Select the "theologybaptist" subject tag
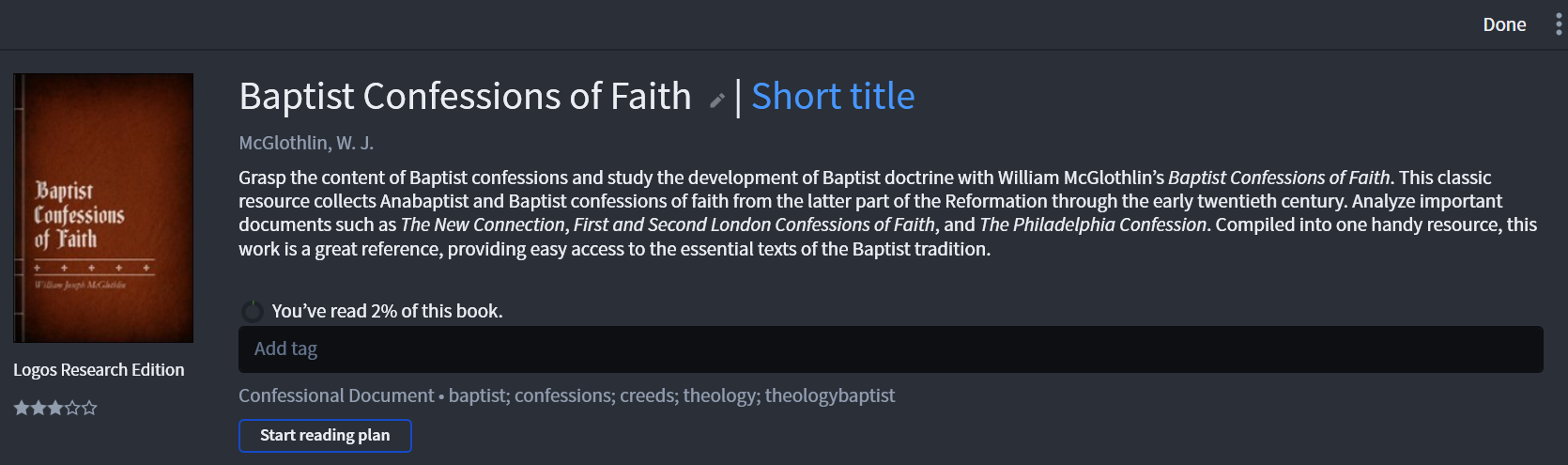This screenshot has height=465, width=1568. (x=829, y=395)
